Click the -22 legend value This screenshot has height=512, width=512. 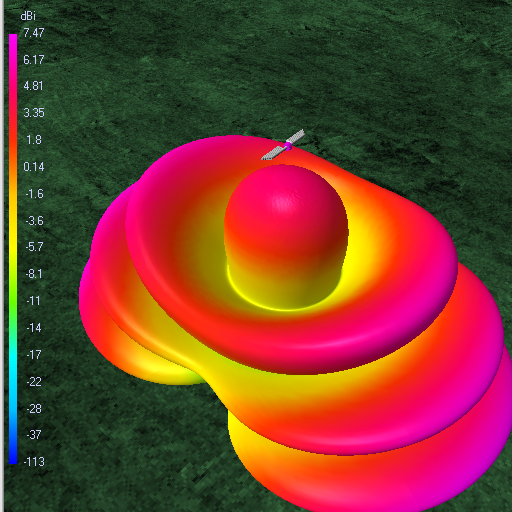tap(34, 381)
